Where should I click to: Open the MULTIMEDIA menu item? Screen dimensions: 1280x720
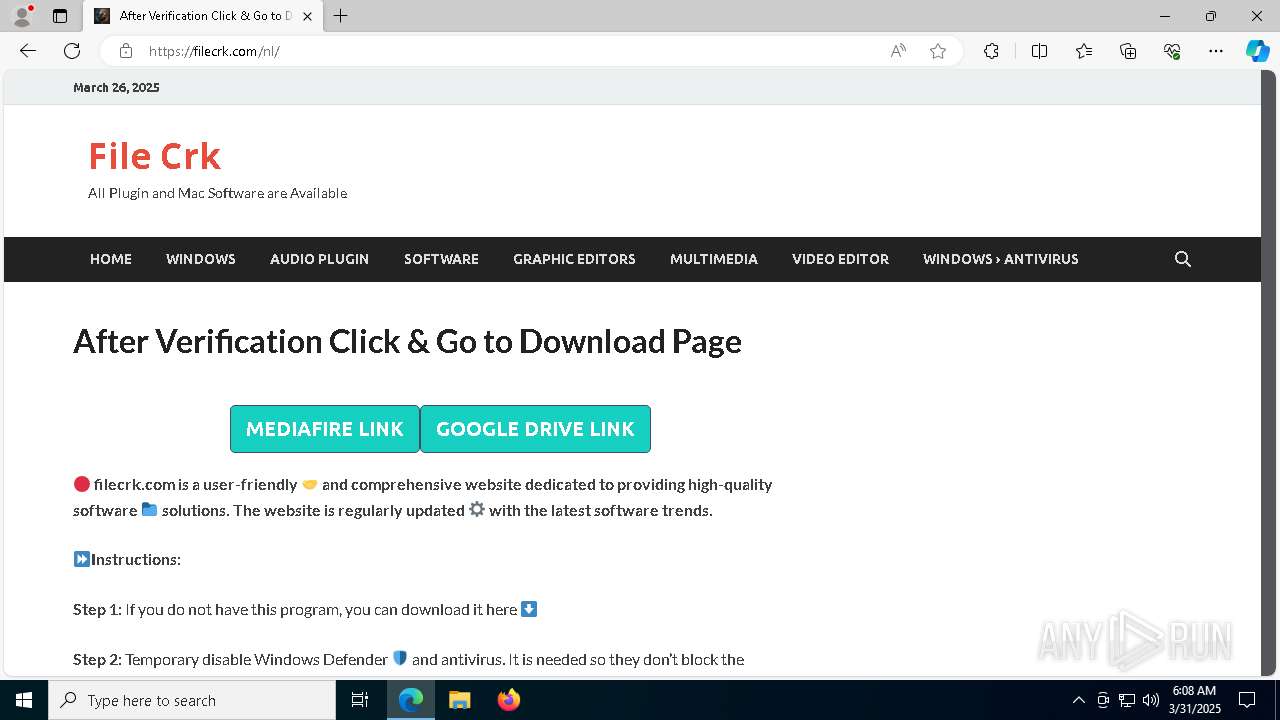(714, 259)
